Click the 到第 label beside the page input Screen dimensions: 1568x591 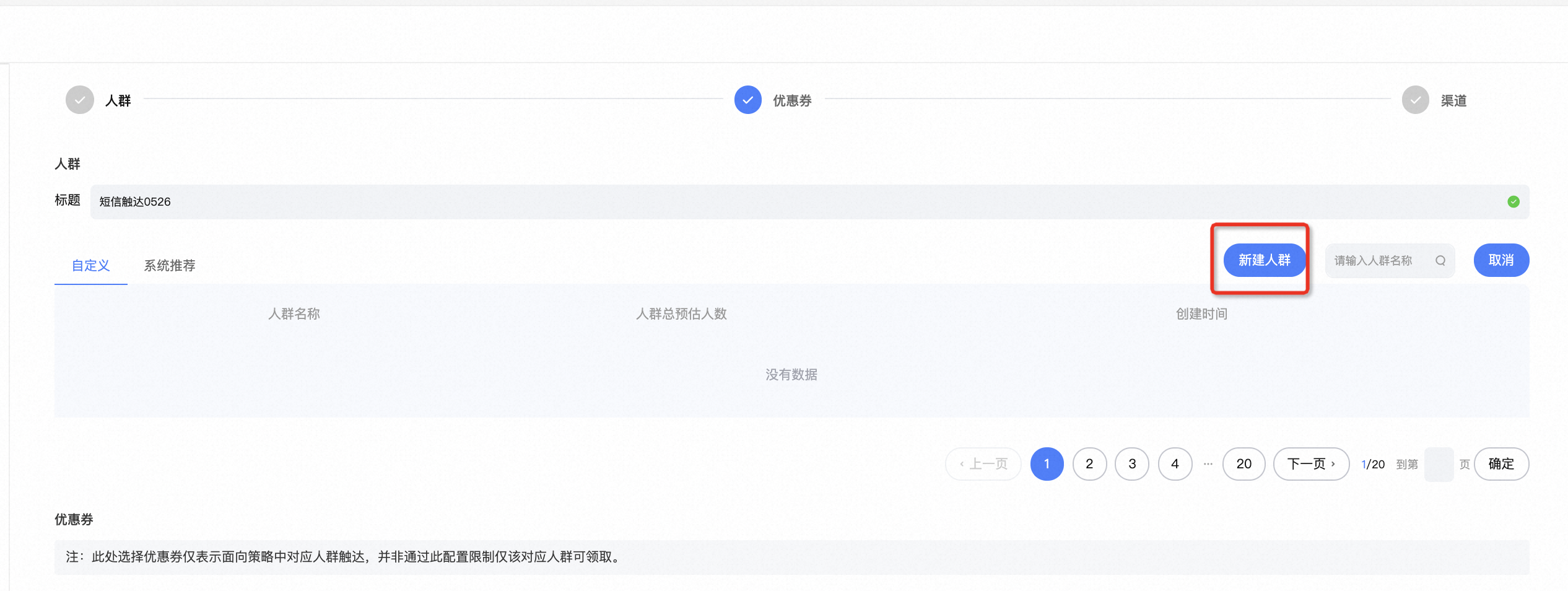(x=1407, y=465)
